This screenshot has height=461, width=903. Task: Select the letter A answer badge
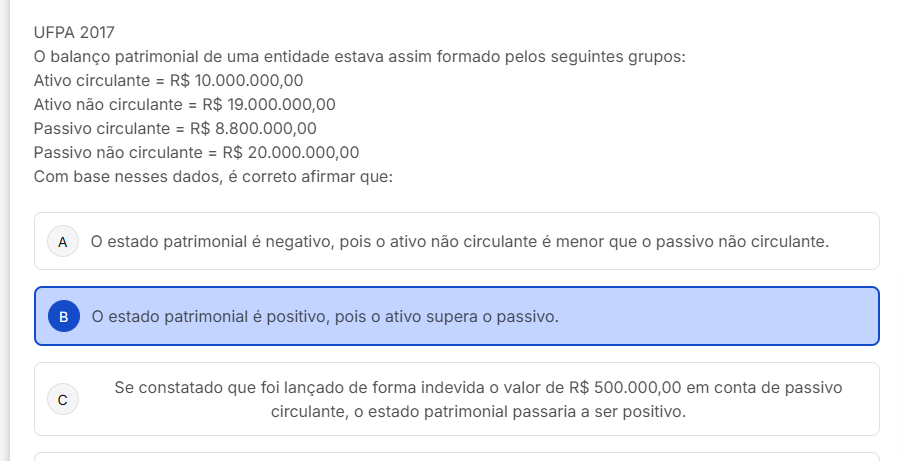pyautogui.click(x=63, y=242)
